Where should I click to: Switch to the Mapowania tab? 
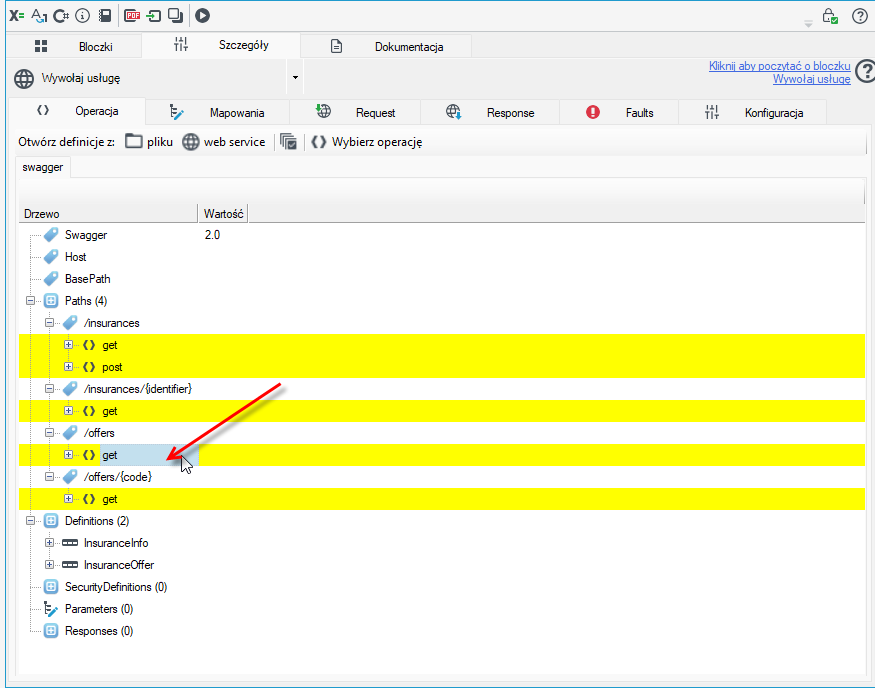click(x=218, y=113)
